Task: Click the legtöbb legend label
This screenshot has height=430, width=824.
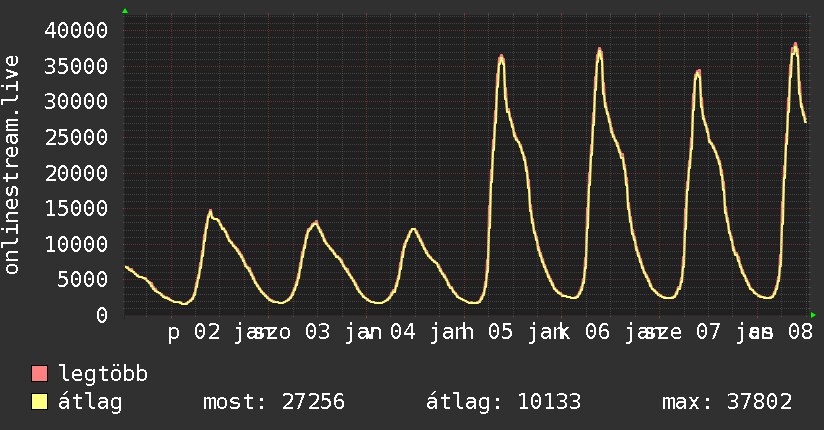Action: click(x=104, y=374)
